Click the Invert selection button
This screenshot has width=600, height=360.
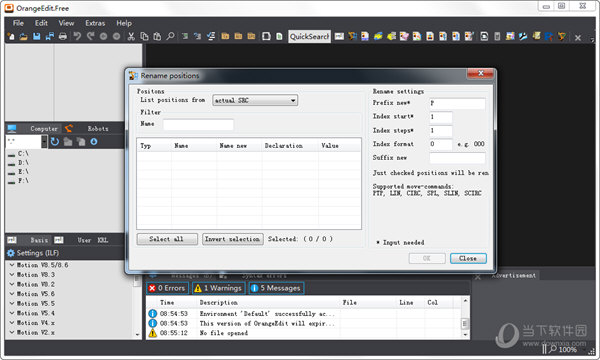pyautogui.click(x=233, y=239)
